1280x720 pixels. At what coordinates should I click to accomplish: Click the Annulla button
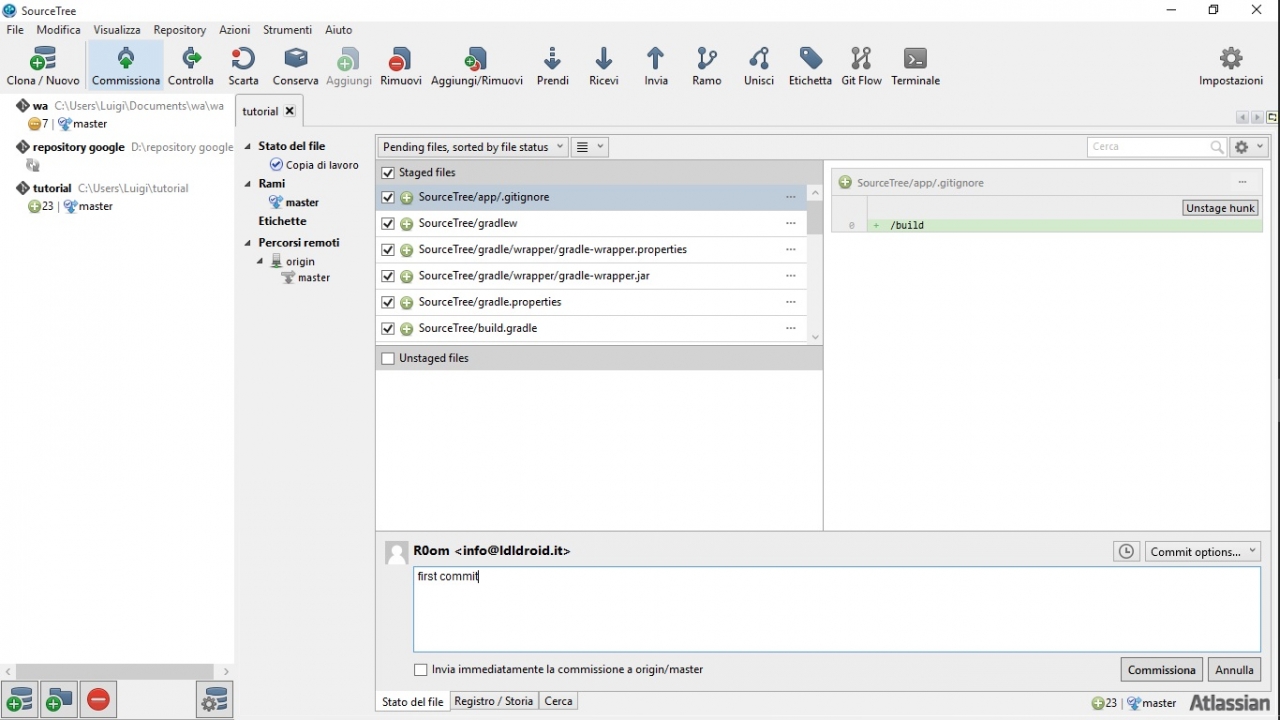point(1234,670)
